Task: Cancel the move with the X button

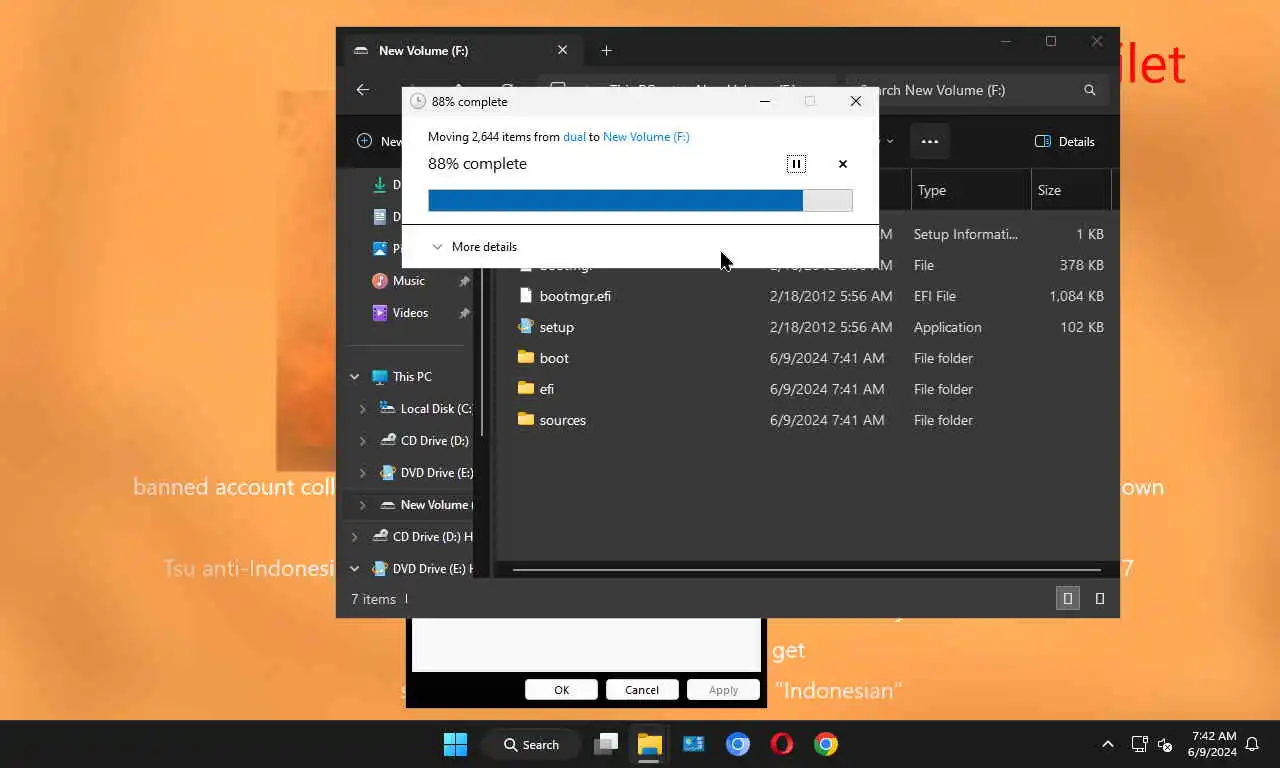Action: [843, 164]
